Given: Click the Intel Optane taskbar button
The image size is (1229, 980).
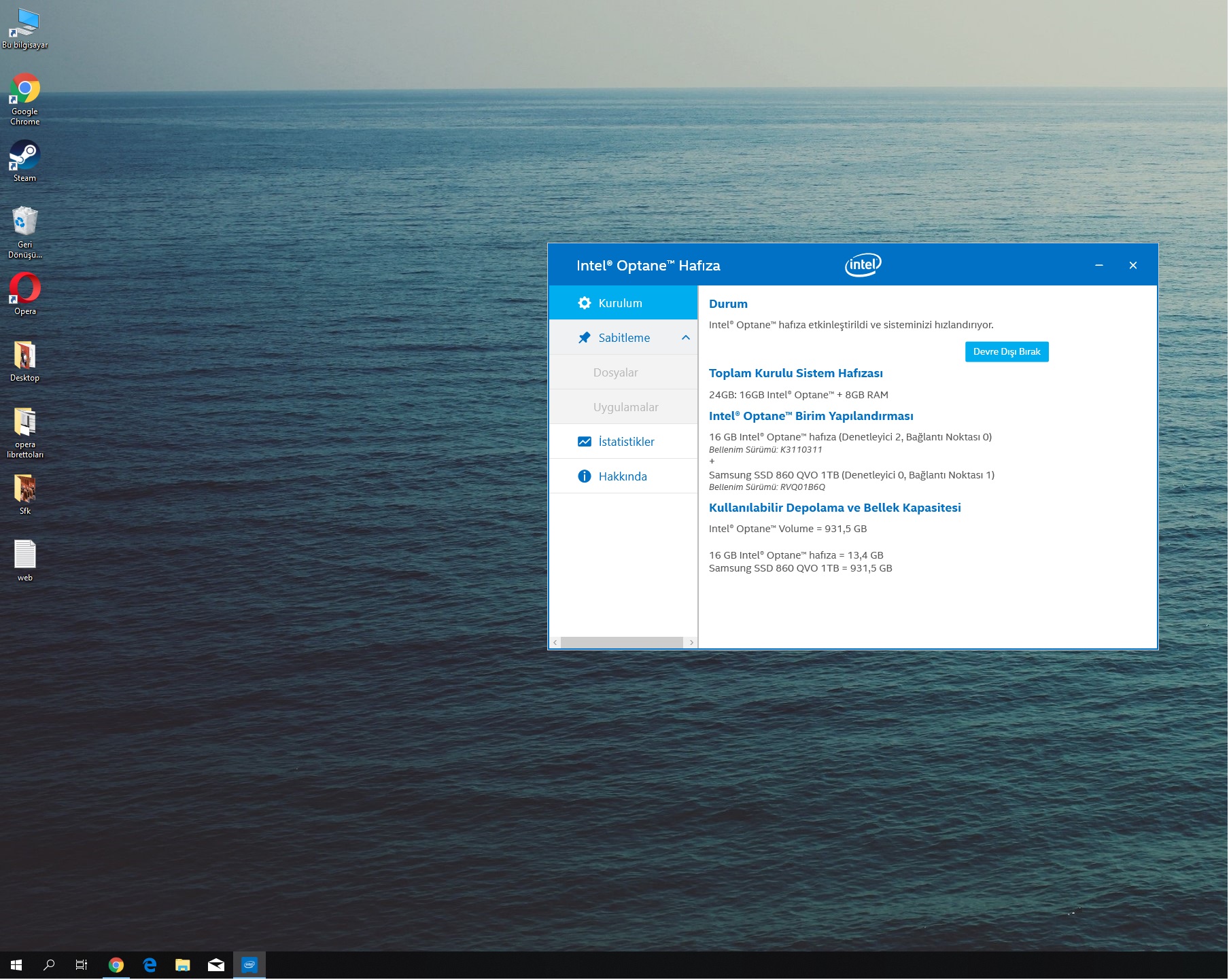Looking at the screenshot, I should [x=249, y=966].
